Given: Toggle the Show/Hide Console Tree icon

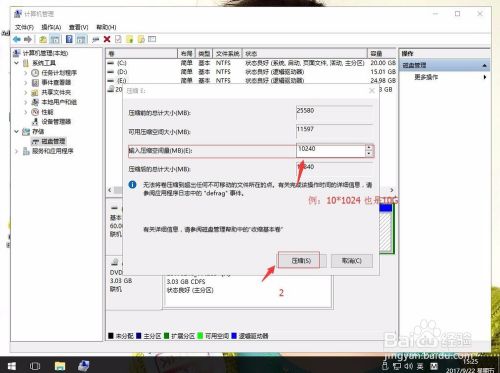Looking at the screenshot, I should (55, 39).
